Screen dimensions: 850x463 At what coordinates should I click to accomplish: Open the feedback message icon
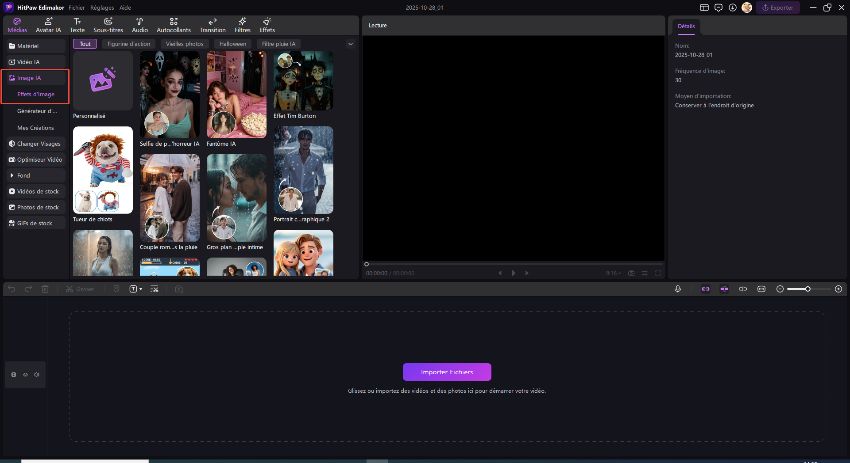[718, 8]
